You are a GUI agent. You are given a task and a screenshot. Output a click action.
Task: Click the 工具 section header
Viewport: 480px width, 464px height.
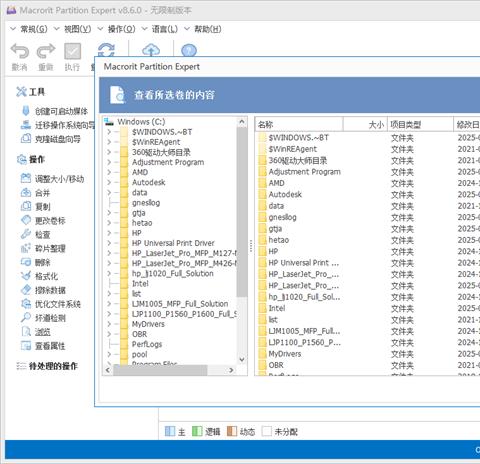(30, 92)
